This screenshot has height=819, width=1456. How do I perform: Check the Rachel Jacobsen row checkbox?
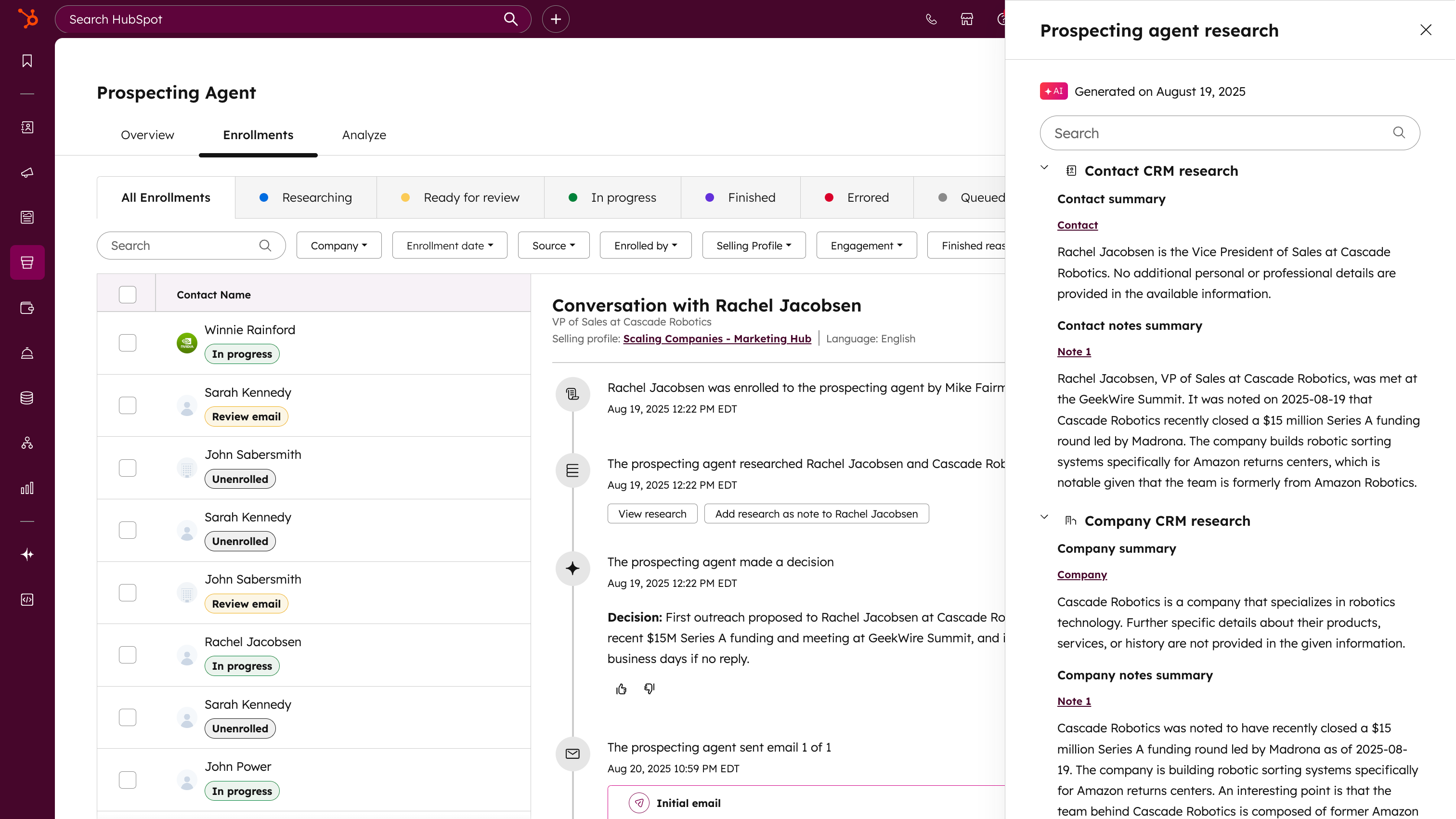pyautogui.click(x=127, y=654)
